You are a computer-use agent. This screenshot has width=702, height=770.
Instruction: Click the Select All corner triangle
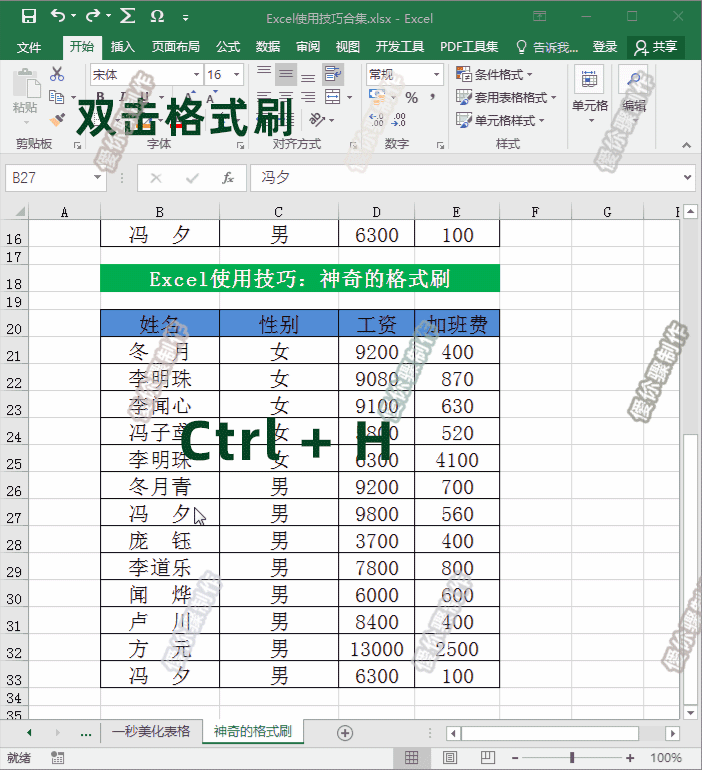20,212
